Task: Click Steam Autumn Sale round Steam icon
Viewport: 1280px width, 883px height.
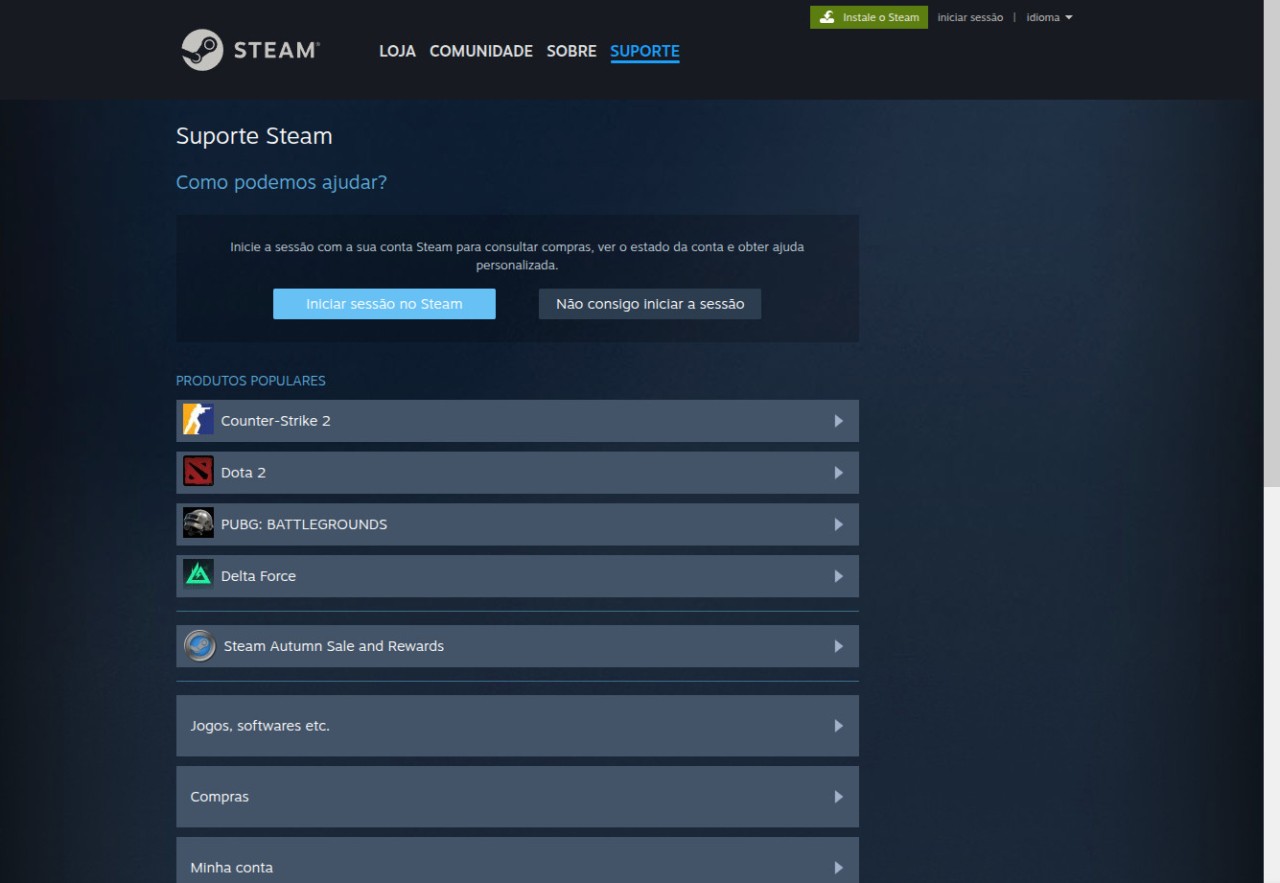Action: pyautogui.click(x=200, y=646)
